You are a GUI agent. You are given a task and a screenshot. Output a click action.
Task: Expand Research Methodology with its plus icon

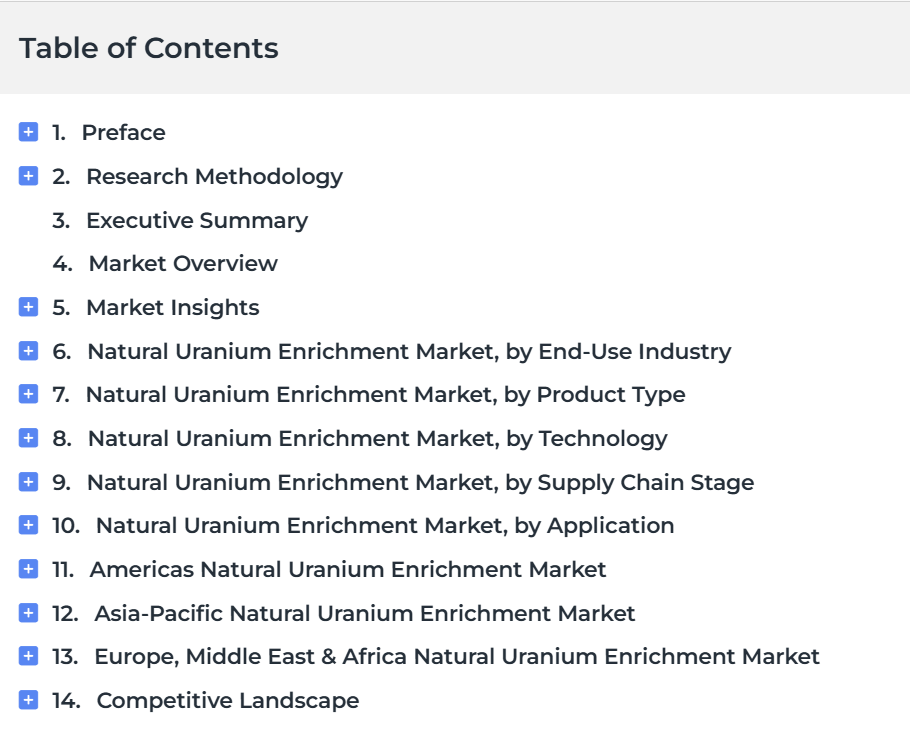[28, 176]
